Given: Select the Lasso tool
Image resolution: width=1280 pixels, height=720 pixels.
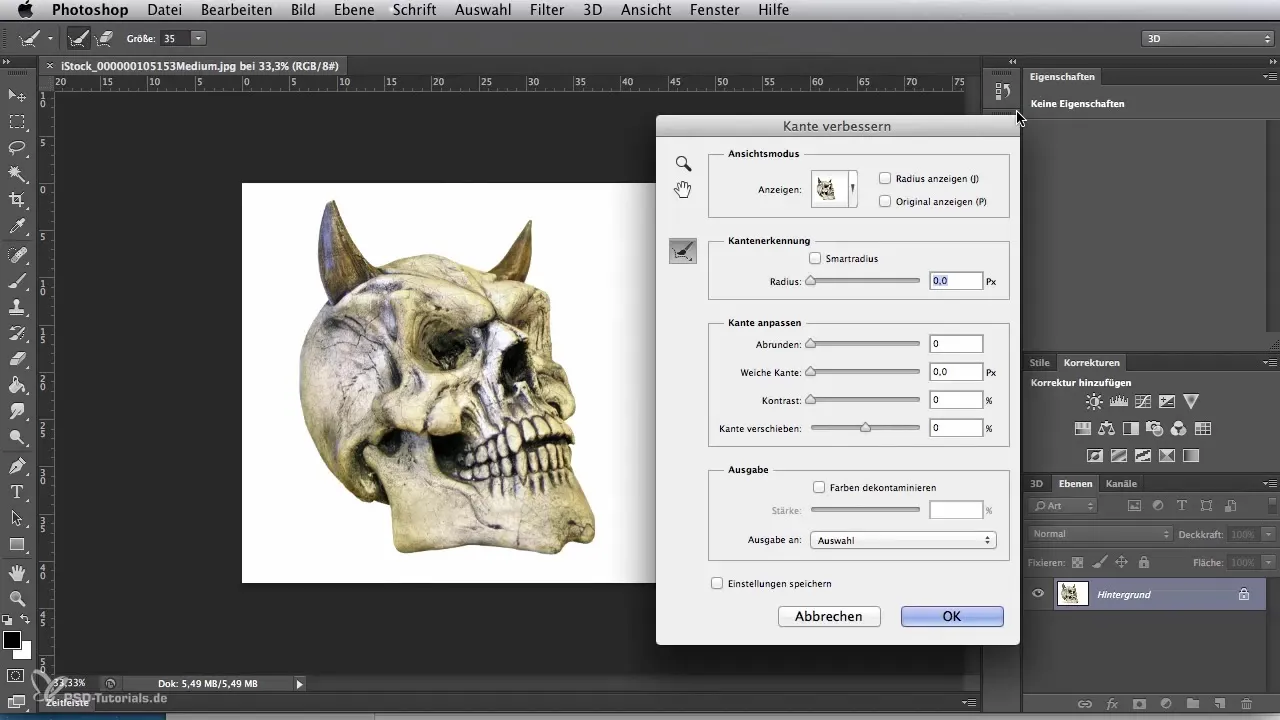Looking at the screenshot, I should pos(17,148).
